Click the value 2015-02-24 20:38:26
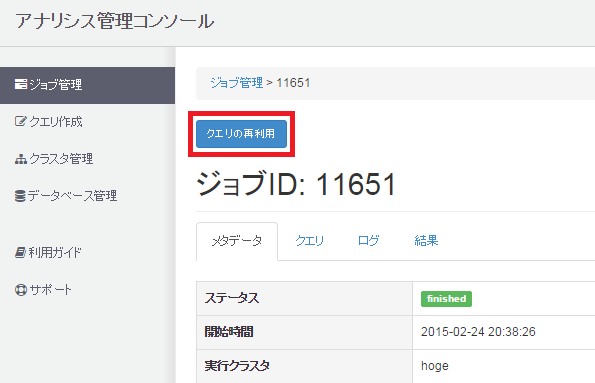 click(x=478, y=332)
